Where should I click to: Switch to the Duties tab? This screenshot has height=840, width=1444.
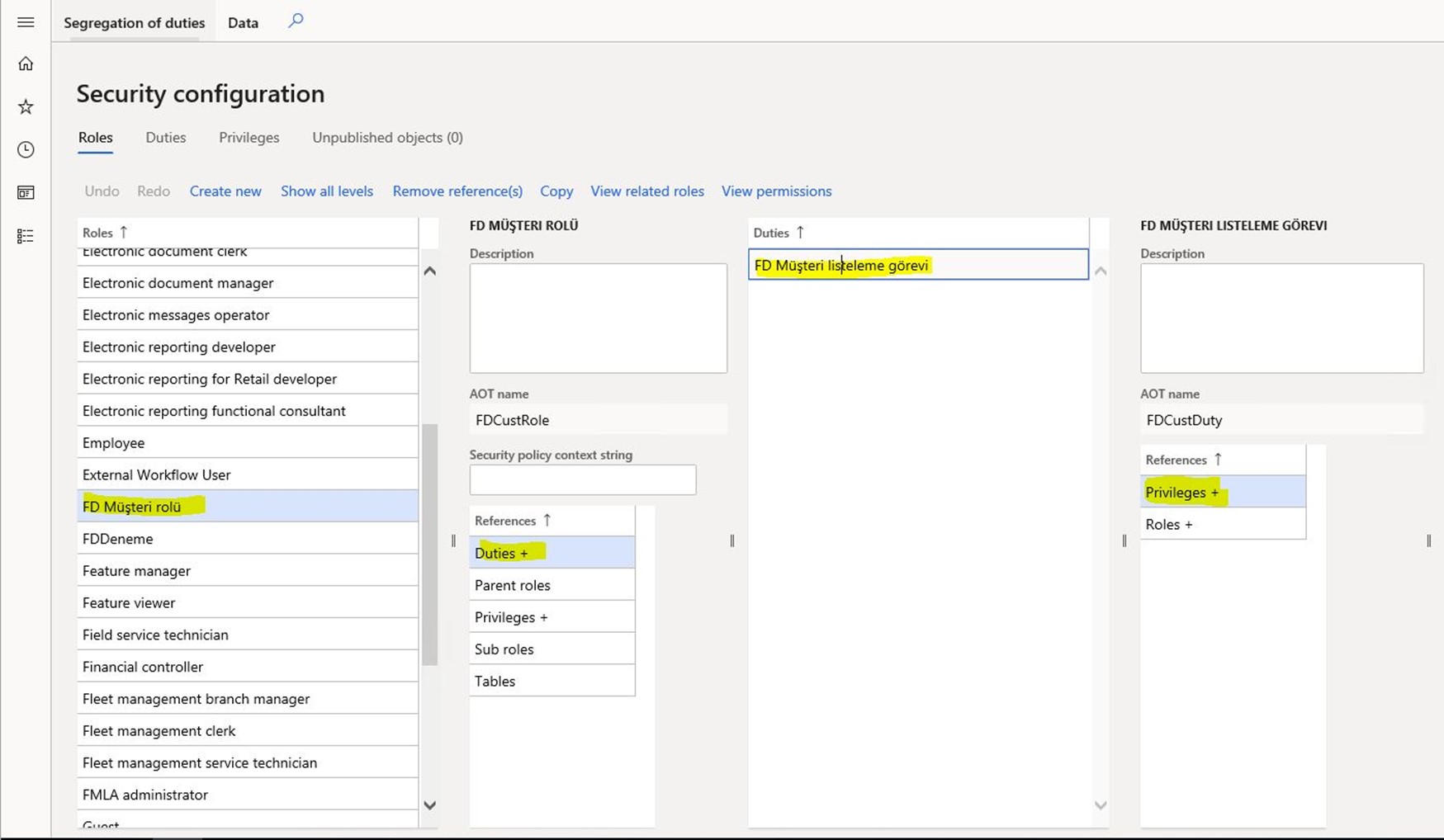[166, 138]
